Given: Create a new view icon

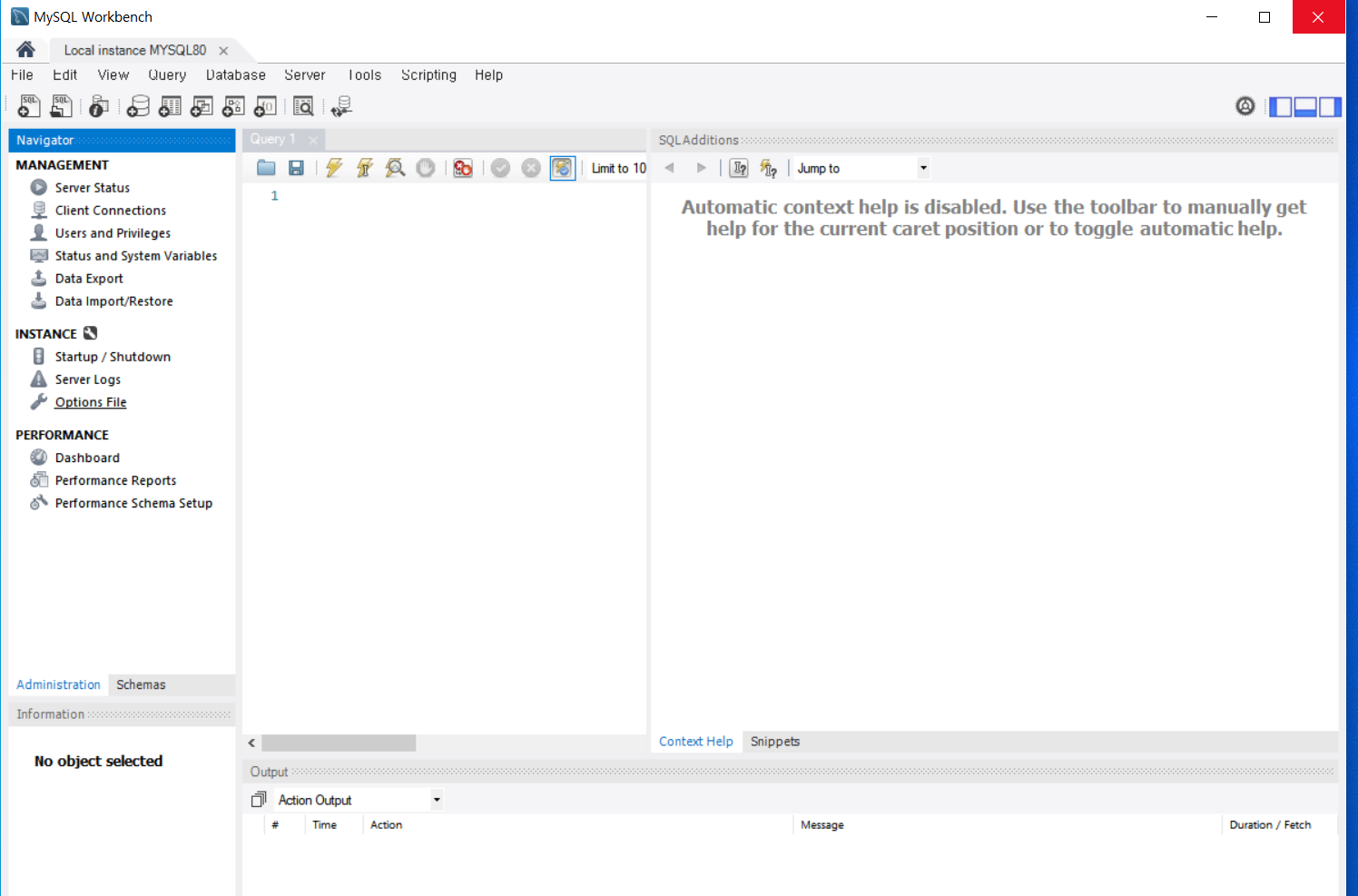Looking at the screenshot, I should tap(202, 106).
